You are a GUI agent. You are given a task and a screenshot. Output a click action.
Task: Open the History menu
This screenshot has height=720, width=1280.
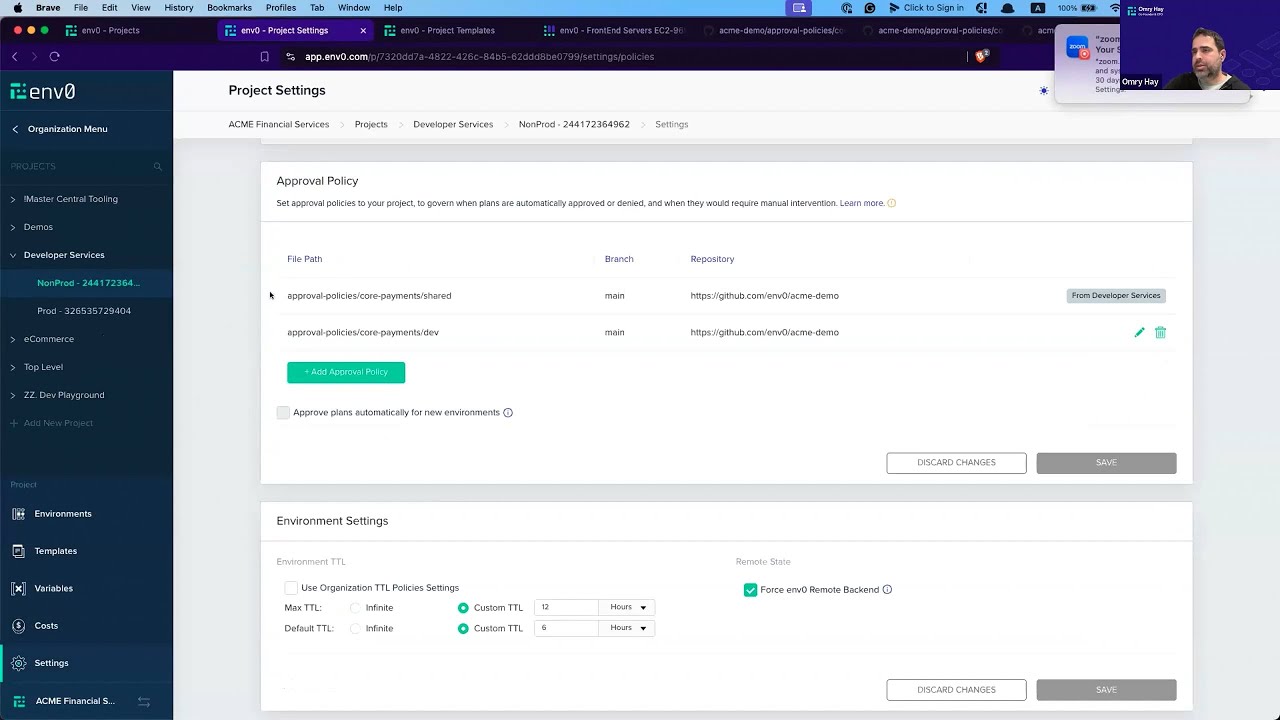[x=179, y=8]
